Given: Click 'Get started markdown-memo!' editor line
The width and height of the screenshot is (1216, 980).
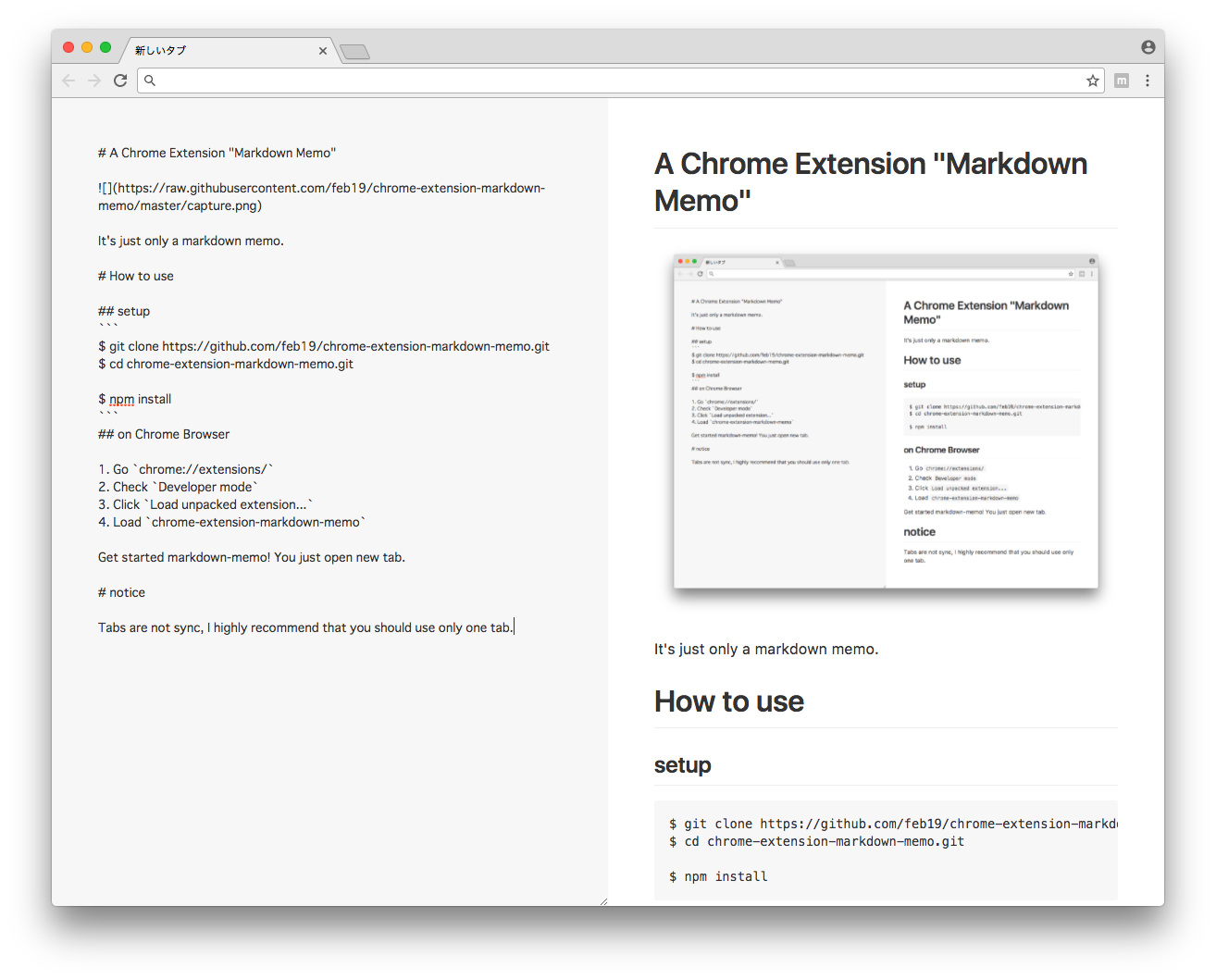Looking at the screenshot, I should [252, 557].
